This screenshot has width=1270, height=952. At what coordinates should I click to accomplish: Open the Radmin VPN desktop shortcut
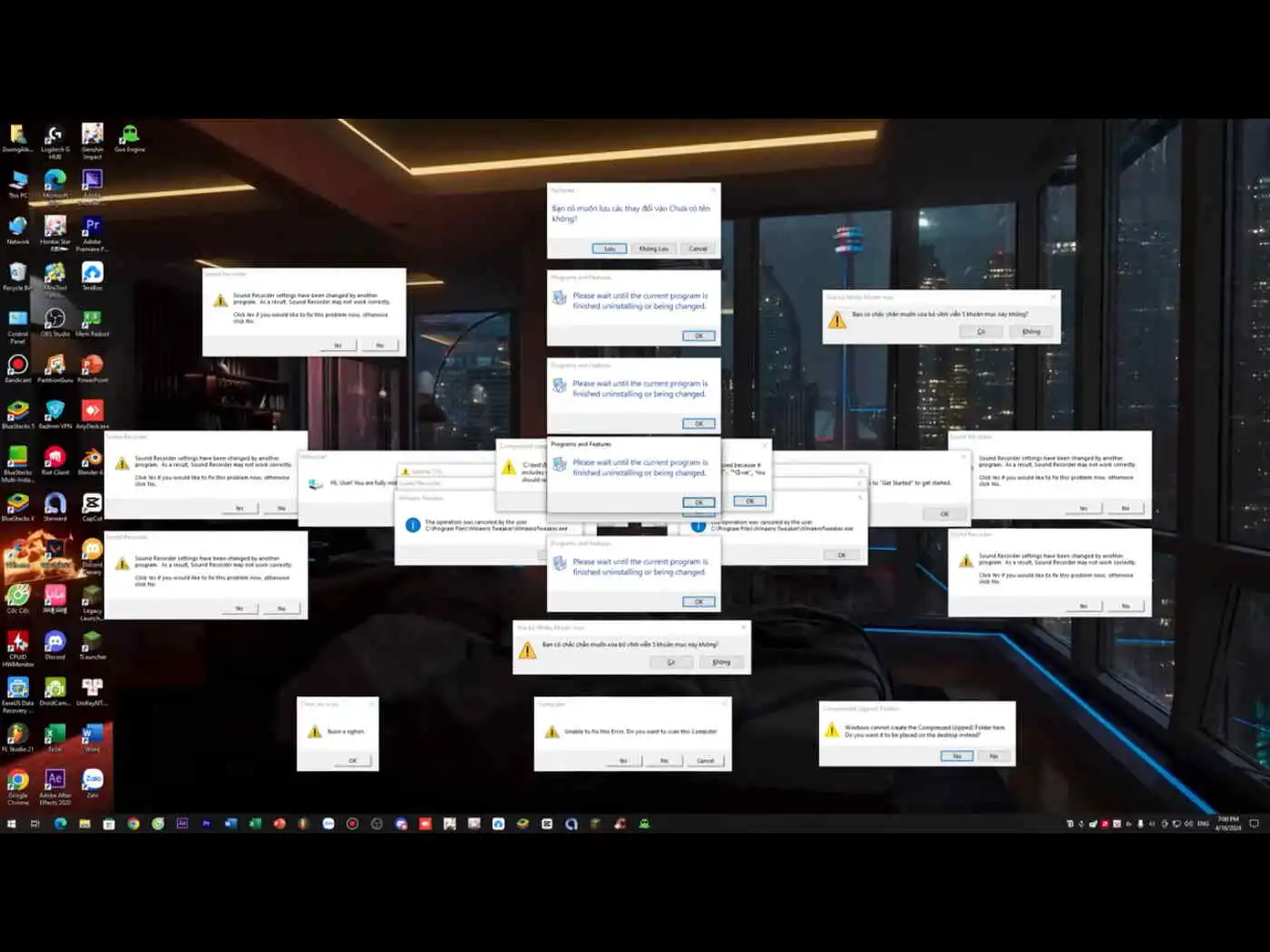click(x=54, y=415)
